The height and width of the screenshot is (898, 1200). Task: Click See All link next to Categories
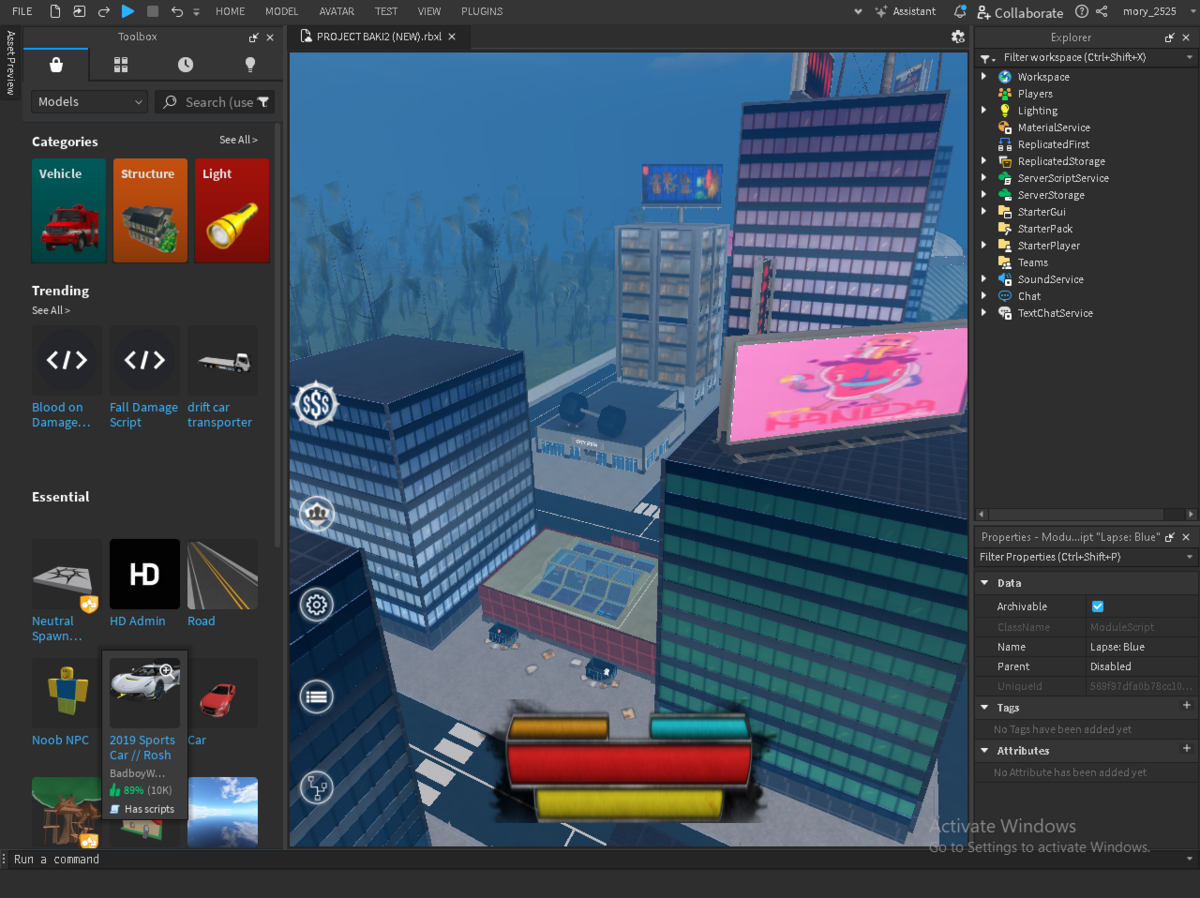click(x=239, y=140)
